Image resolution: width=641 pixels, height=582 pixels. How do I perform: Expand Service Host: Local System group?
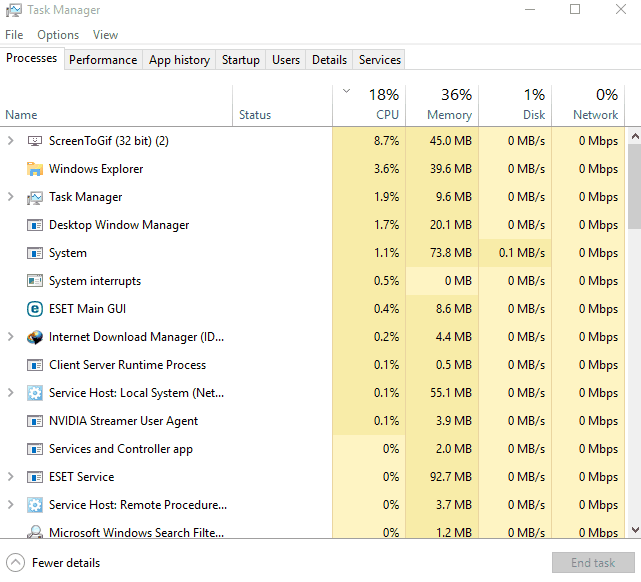[x=11, y=393]
